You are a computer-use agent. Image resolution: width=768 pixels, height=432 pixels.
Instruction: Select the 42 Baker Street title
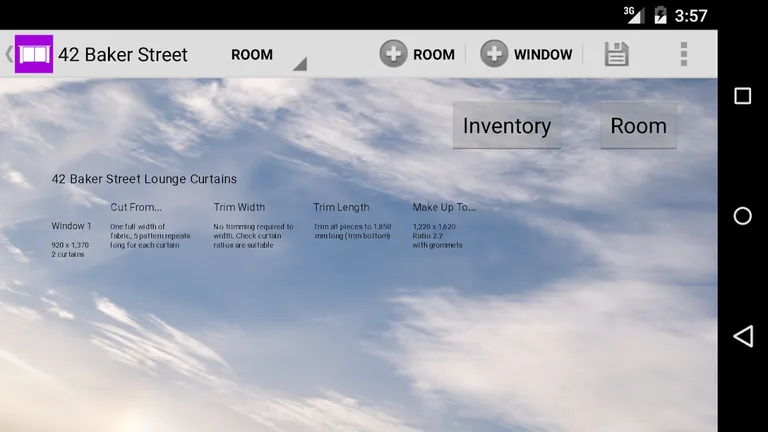[123, 54]
